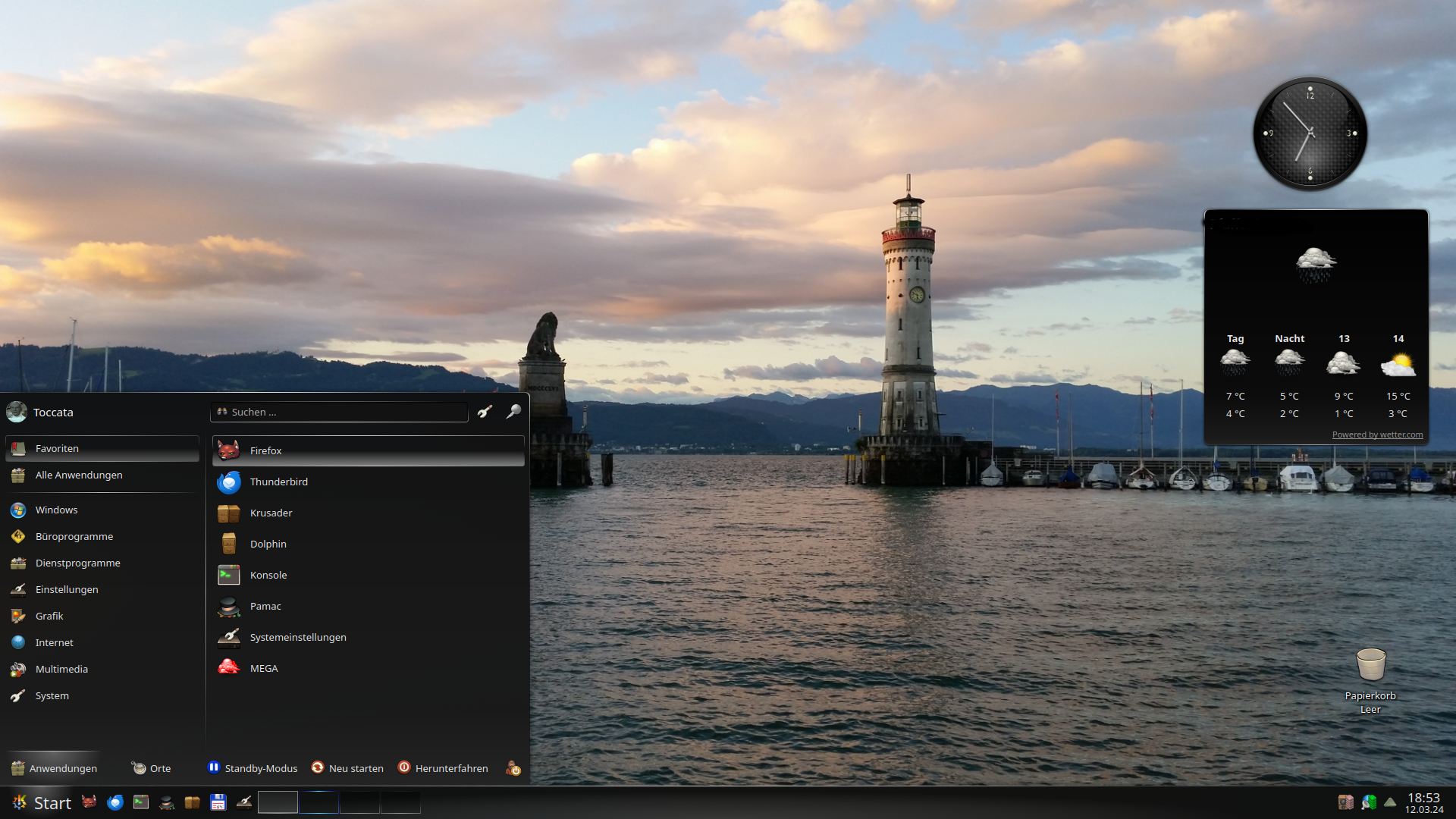
Task: Expand the Büroprogramme category
Action: tap(74, 536)
